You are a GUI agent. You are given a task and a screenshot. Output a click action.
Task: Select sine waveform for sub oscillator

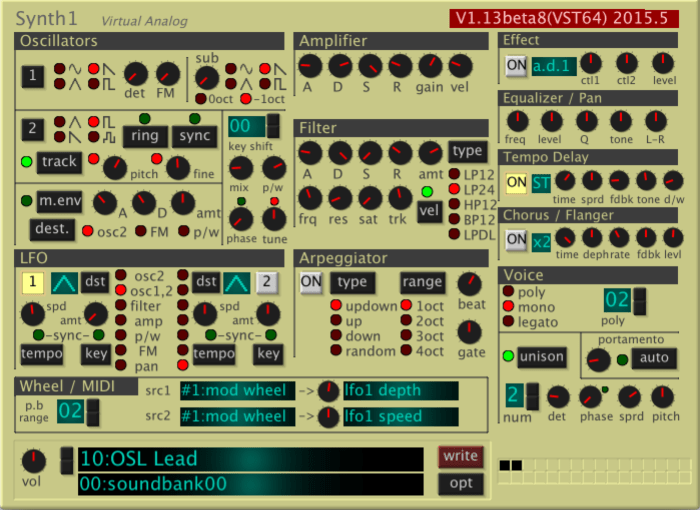click(231, 68)
